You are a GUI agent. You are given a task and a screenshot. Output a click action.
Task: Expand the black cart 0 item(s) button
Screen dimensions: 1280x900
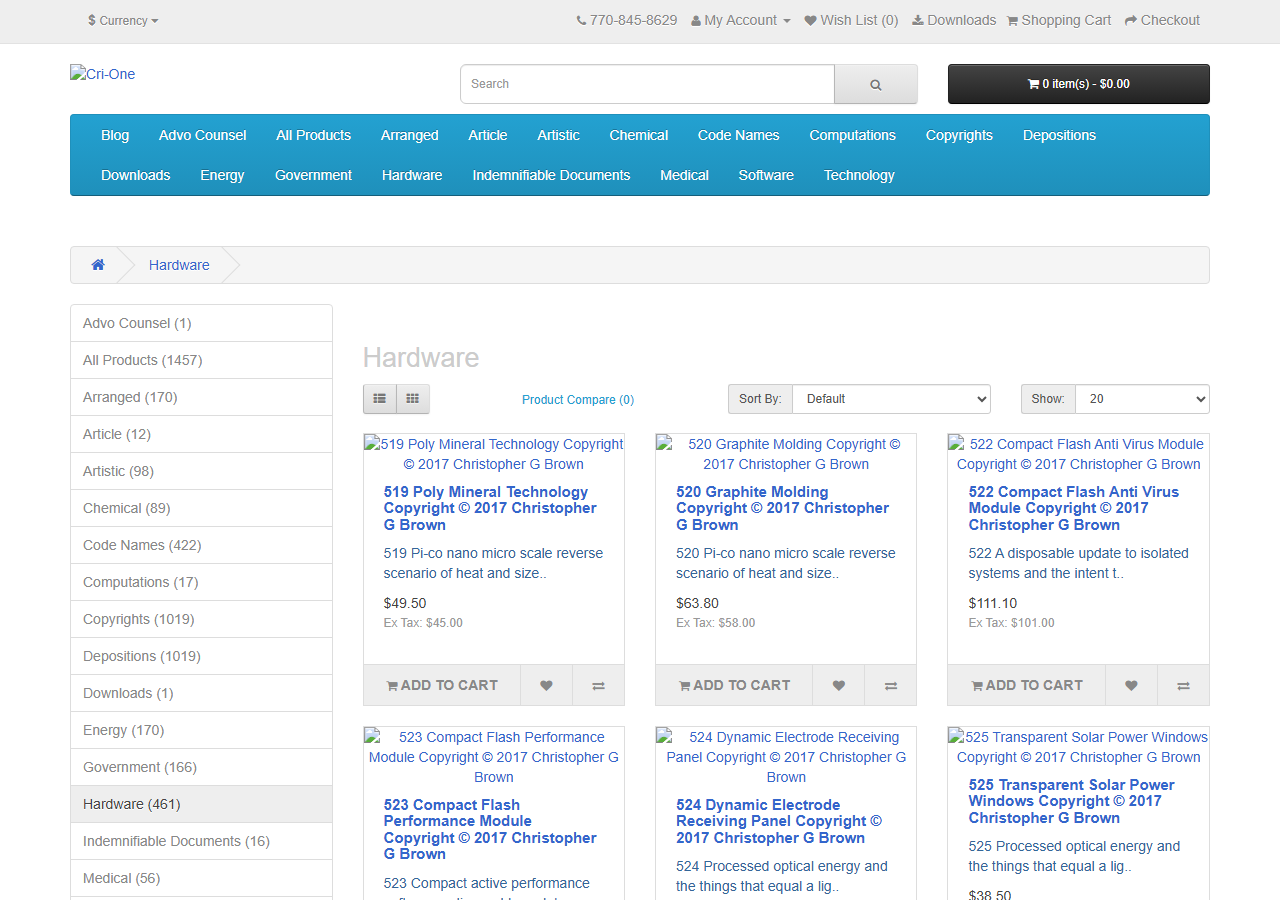click(x=1079, y=84)
